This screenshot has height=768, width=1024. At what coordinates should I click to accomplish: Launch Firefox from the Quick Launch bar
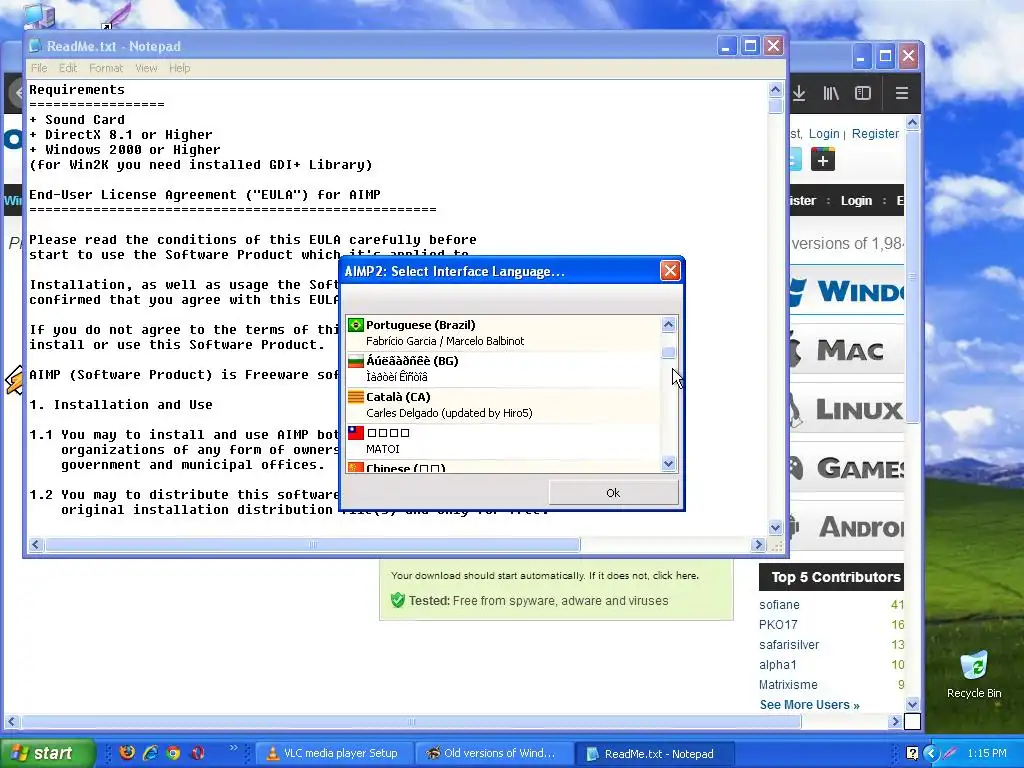tap(127, 753)
